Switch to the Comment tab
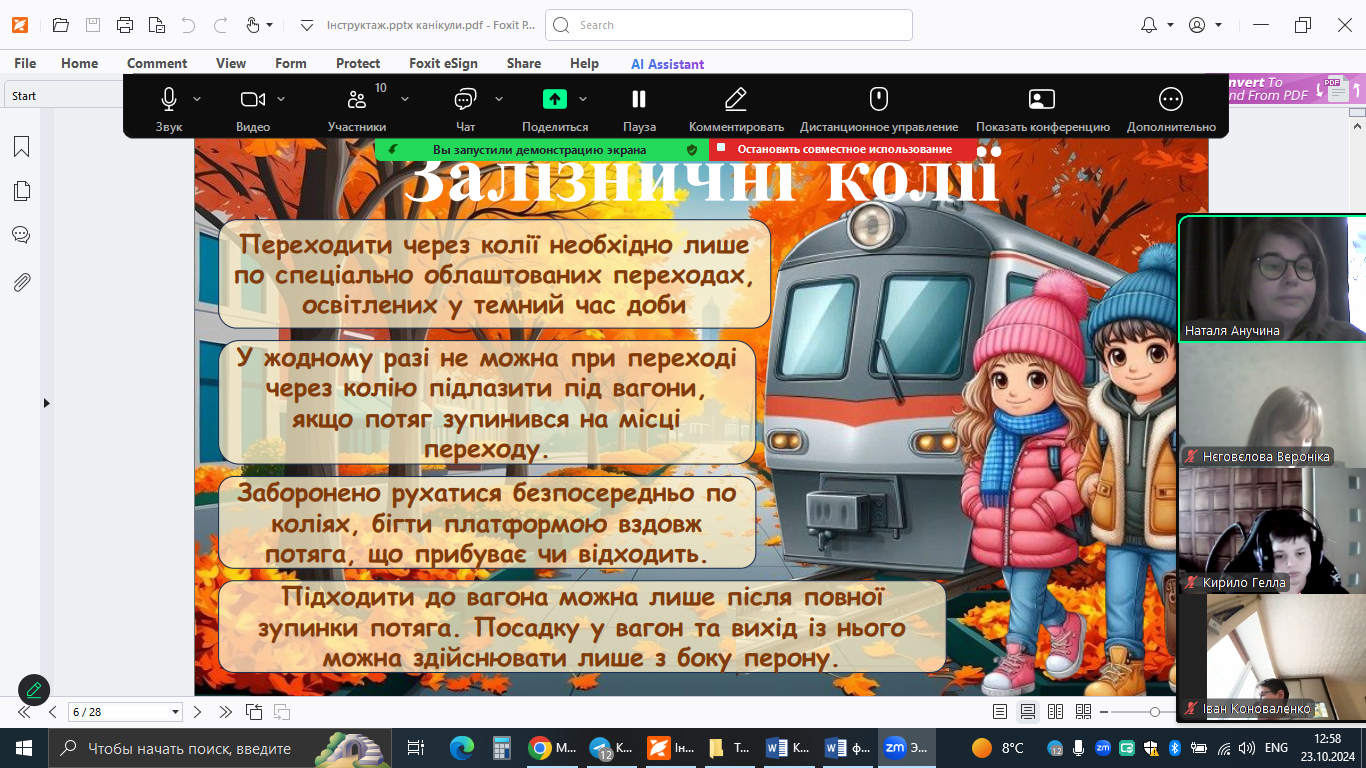 tap(157, 63)
